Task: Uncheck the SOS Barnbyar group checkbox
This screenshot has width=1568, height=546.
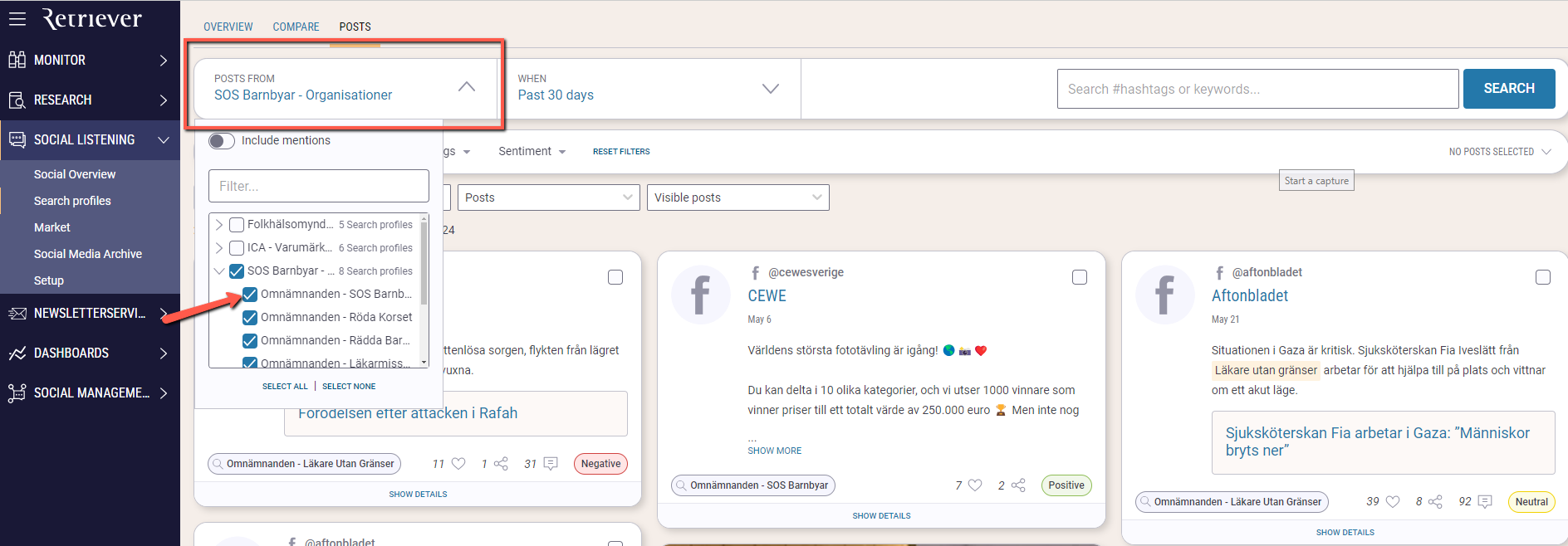Action: (237, 271)
